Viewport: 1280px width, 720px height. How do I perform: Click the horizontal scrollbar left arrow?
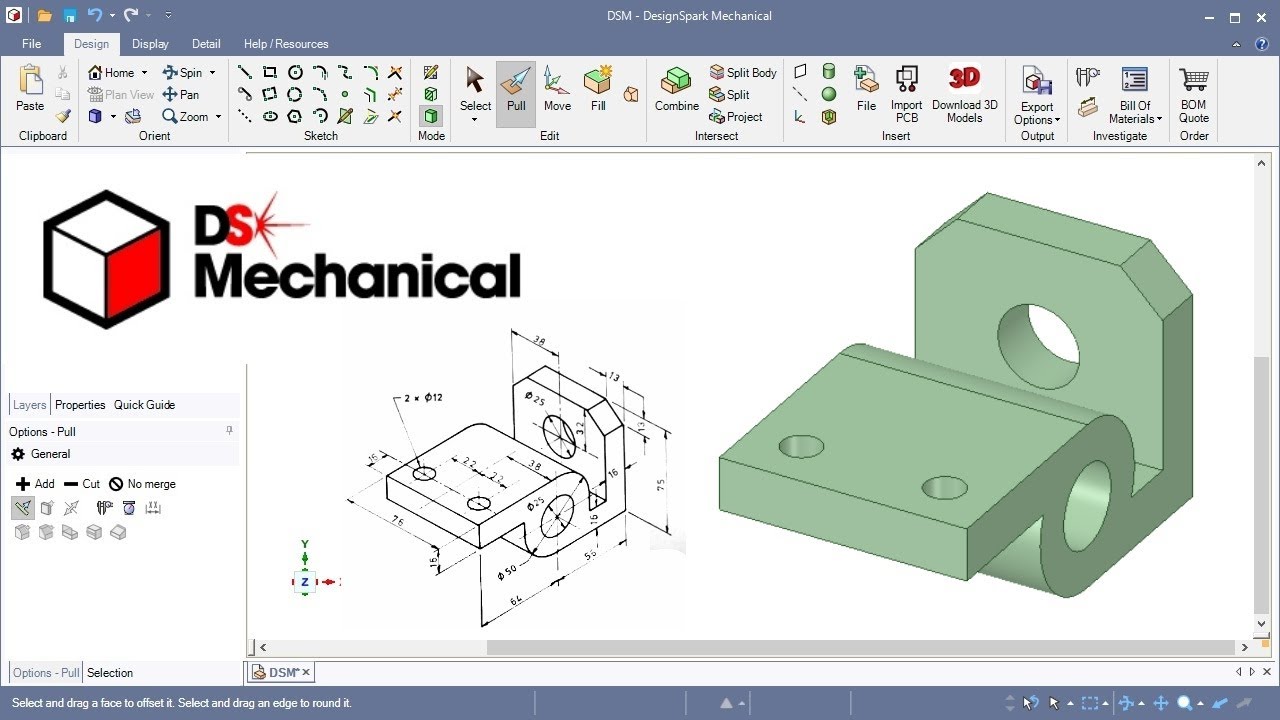point(263,647)
